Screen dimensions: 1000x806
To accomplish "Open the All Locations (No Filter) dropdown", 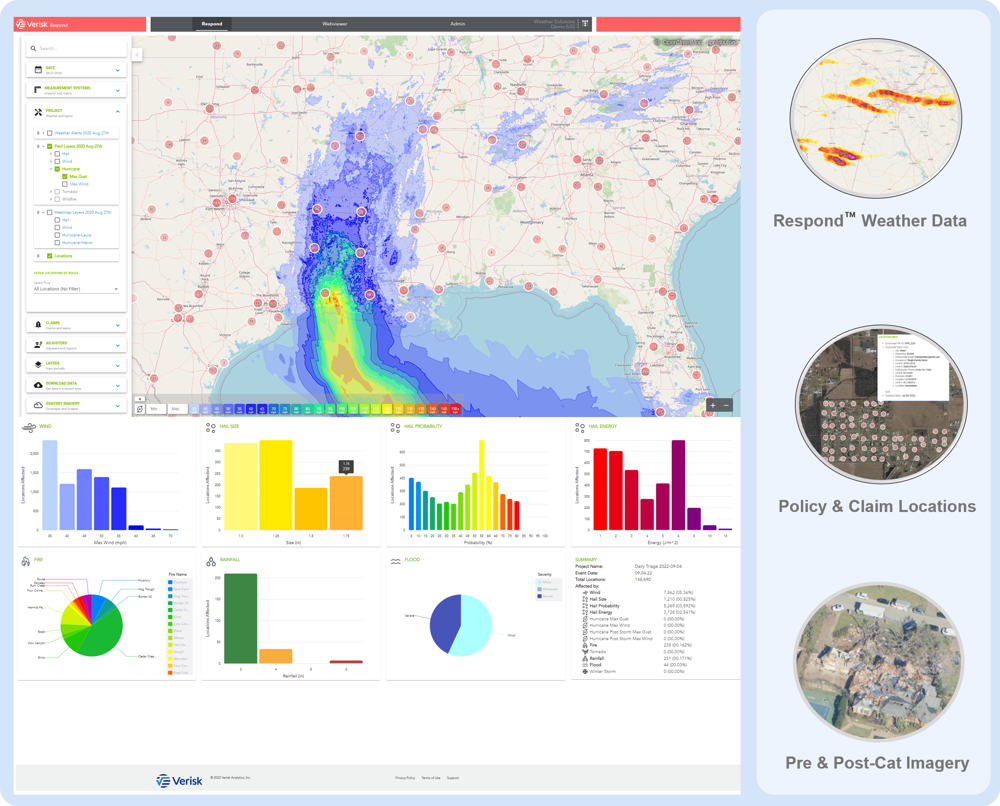I will [x=77, y=288].
